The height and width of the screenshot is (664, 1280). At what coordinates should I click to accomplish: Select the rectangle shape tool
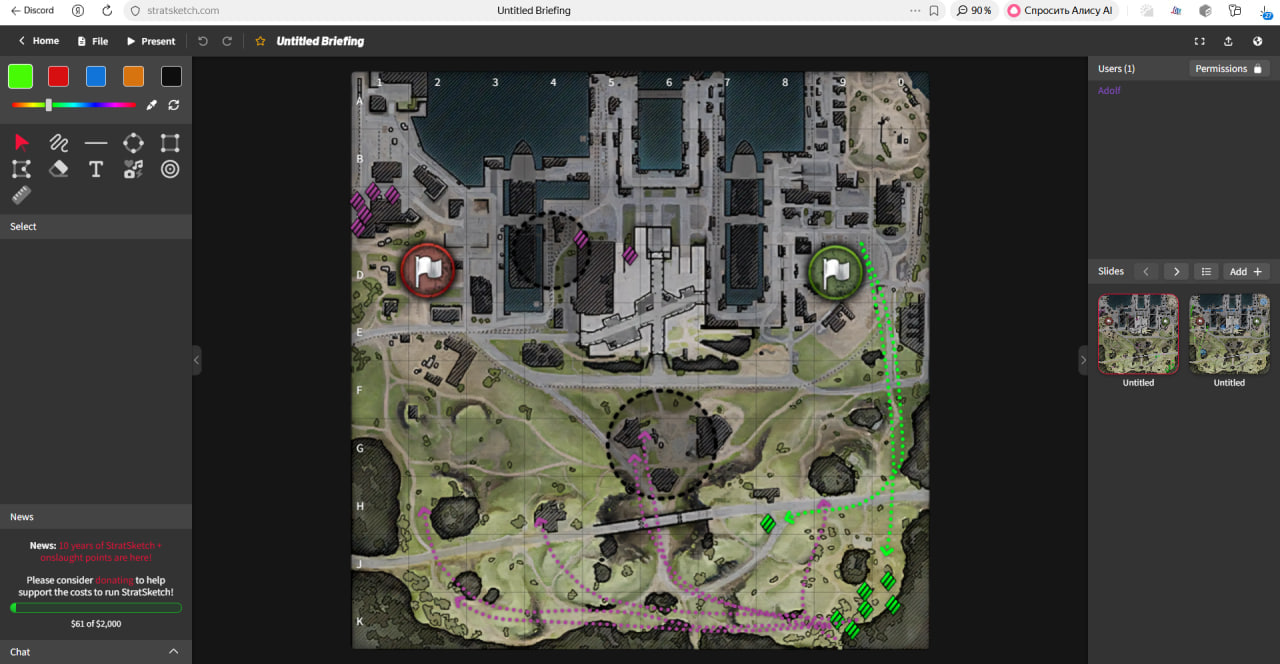[x=170, y=142]
